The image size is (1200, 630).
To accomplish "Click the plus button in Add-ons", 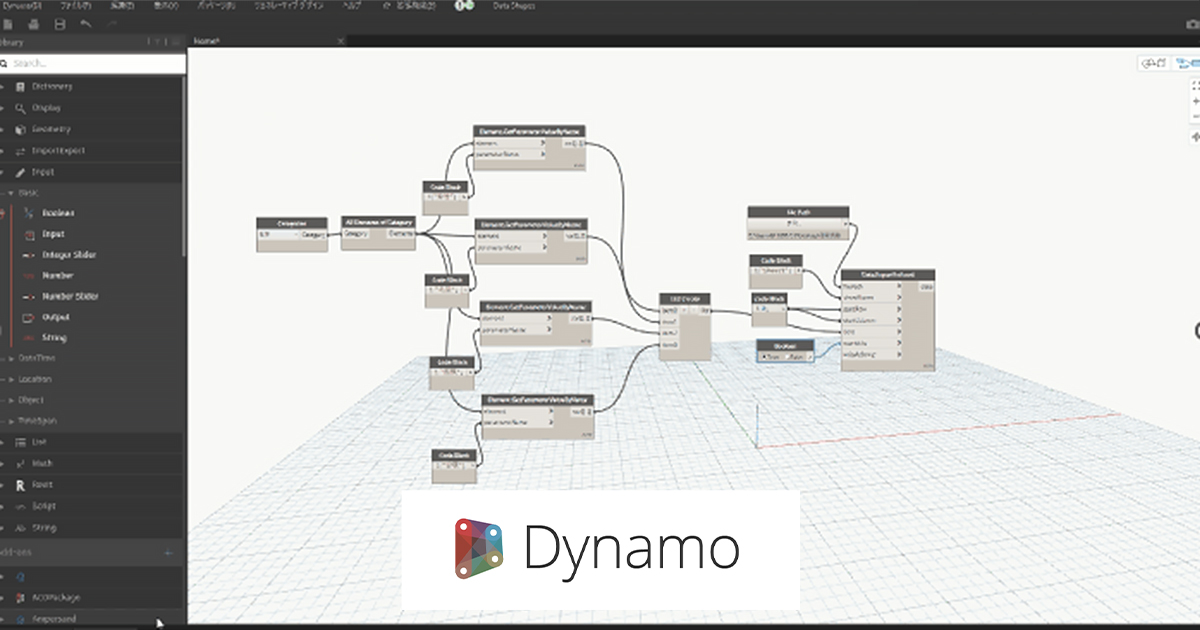I will (x=168, y=551).
